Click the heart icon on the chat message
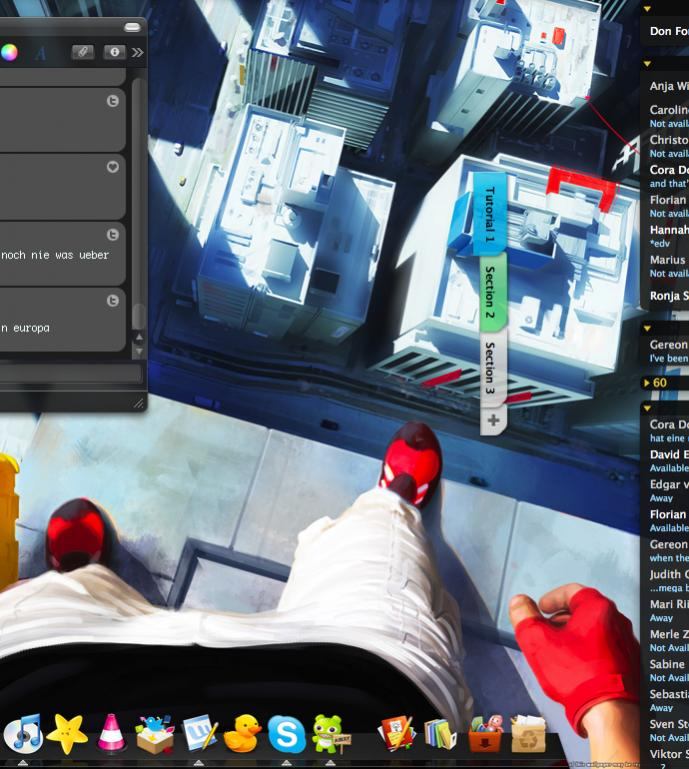Viewport: 689px width, 769px height. click(x=113, y=167)
